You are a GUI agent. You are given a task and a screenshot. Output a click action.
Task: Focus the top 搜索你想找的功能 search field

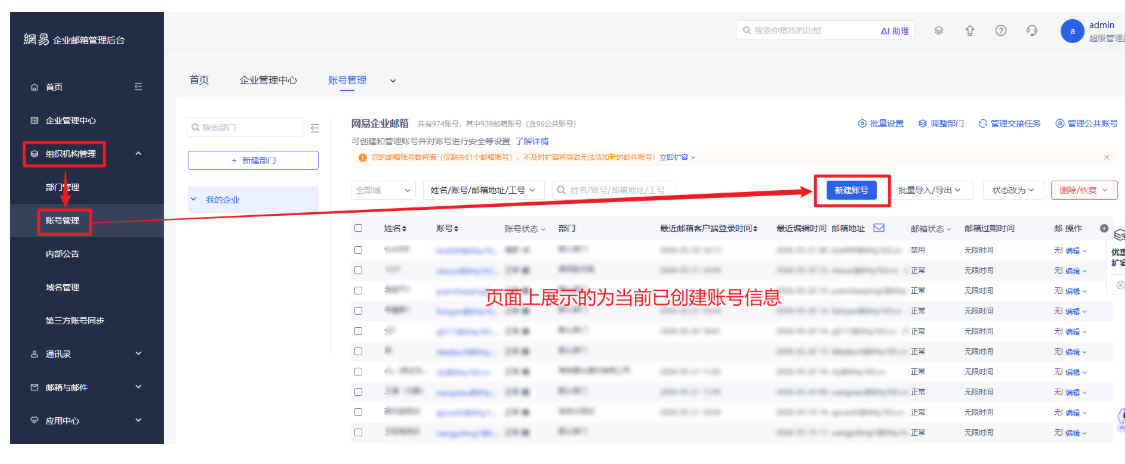point(807,31)
